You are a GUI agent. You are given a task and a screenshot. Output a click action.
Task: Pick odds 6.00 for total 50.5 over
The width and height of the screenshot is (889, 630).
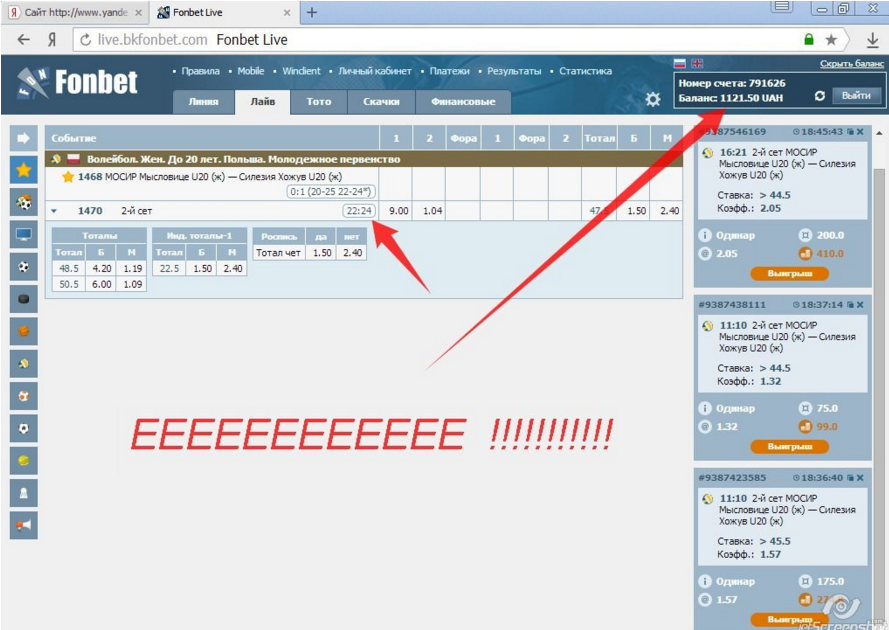point(101,284)
